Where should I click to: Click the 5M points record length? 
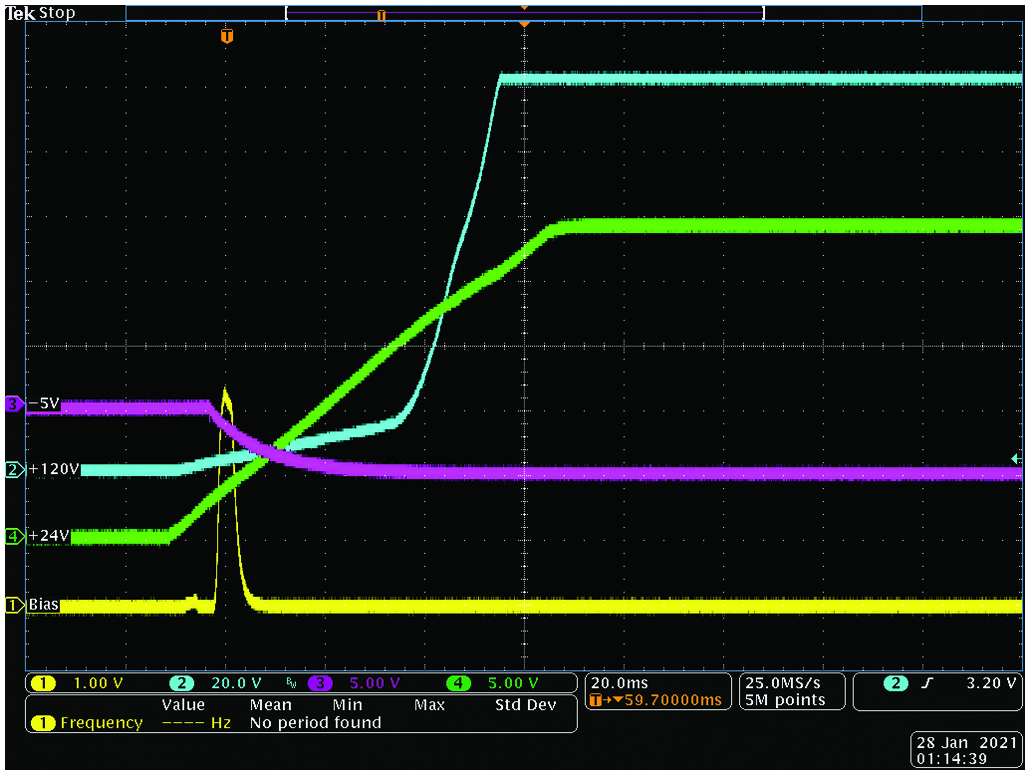[x=785, y=701]
